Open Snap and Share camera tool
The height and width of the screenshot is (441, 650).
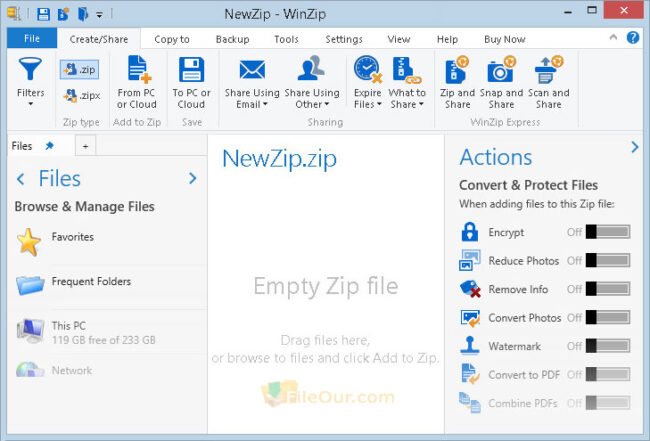pos(501,82)
